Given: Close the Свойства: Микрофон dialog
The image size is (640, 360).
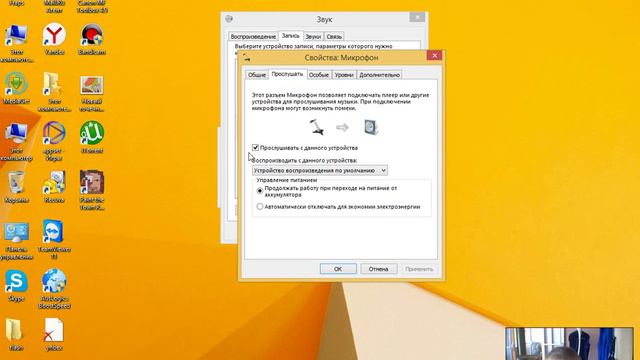Looking at the screenshot, I should 434,55.
